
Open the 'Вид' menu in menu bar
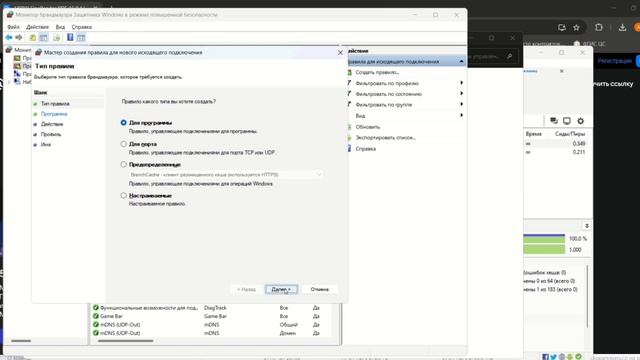click(60, 27)
